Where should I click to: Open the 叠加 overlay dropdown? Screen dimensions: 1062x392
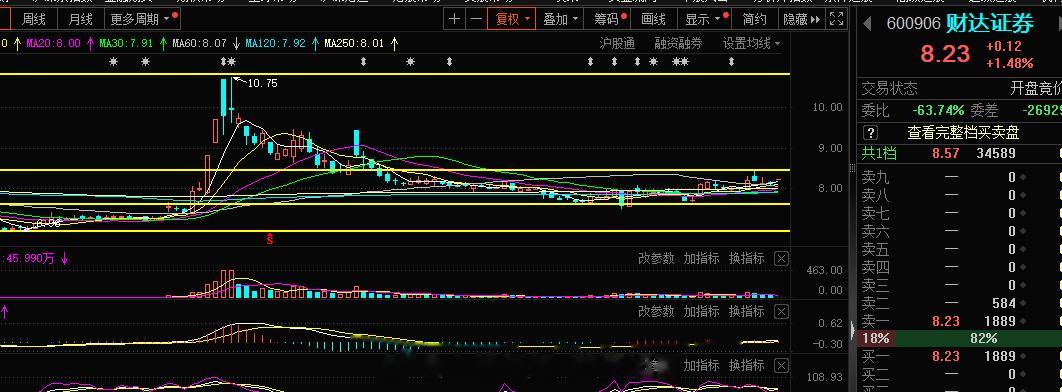pyautogui.click(x=561, y=19)
